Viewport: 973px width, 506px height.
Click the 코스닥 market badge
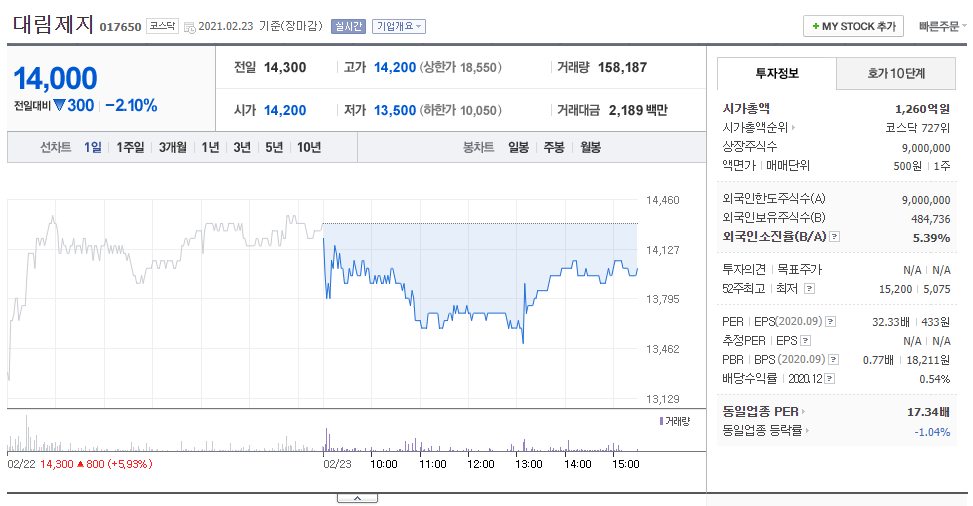tap(163, 26)
